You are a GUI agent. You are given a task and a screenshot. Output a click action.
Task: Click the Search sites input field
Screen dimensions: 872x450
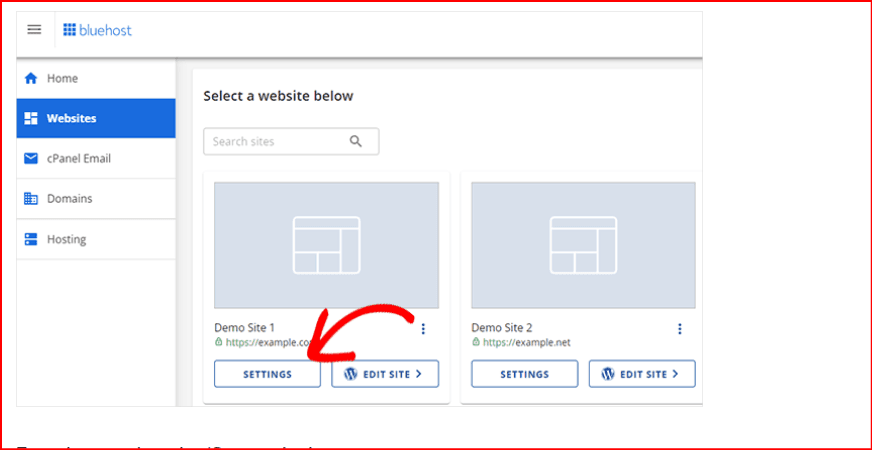(x=275, y=141)
